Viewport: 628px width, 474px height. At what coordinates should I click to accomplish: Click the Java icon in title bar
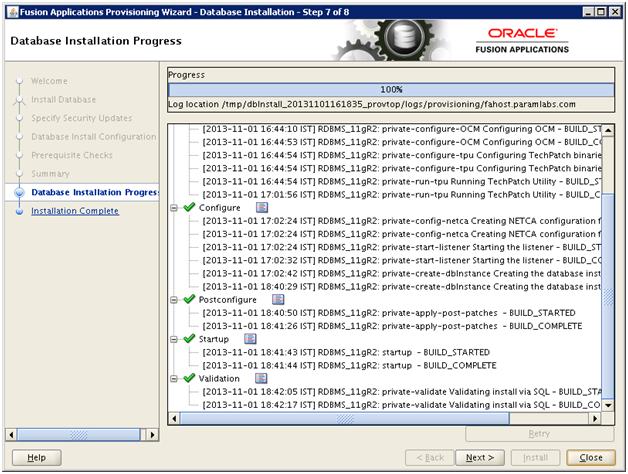click(x=13, y=12)
